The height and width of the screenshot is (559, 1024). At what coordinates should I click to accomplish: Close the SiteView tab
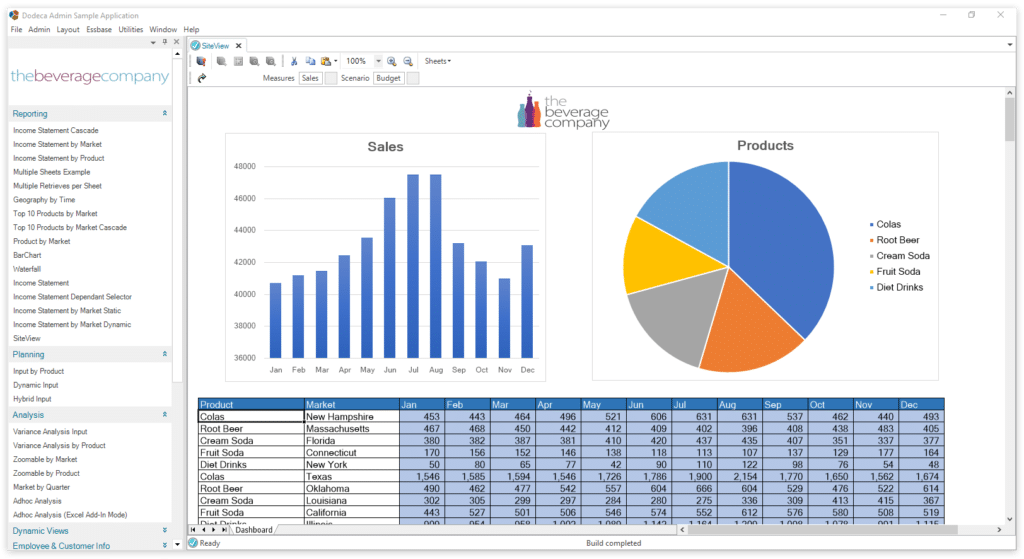click(238, 46)
